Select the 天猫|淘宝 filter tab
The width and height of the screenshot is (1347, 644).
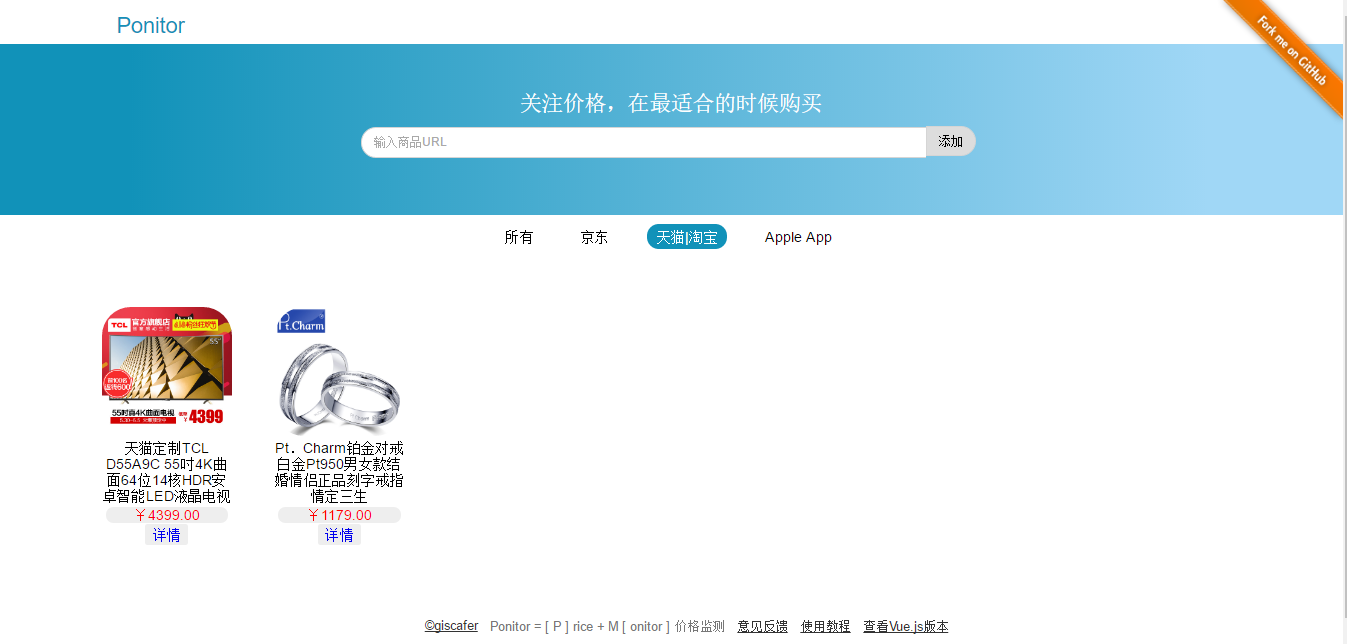point(687,237)
